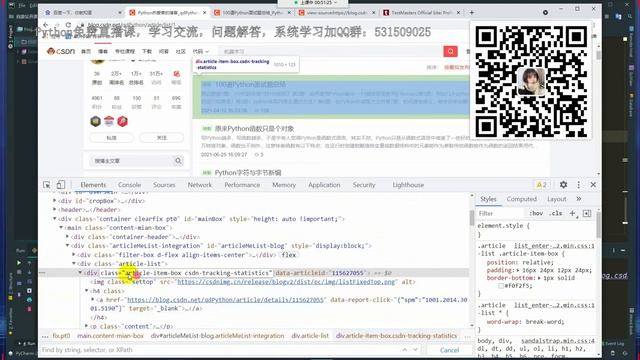
Task: Expand the container-header div node
Action: 67,237
